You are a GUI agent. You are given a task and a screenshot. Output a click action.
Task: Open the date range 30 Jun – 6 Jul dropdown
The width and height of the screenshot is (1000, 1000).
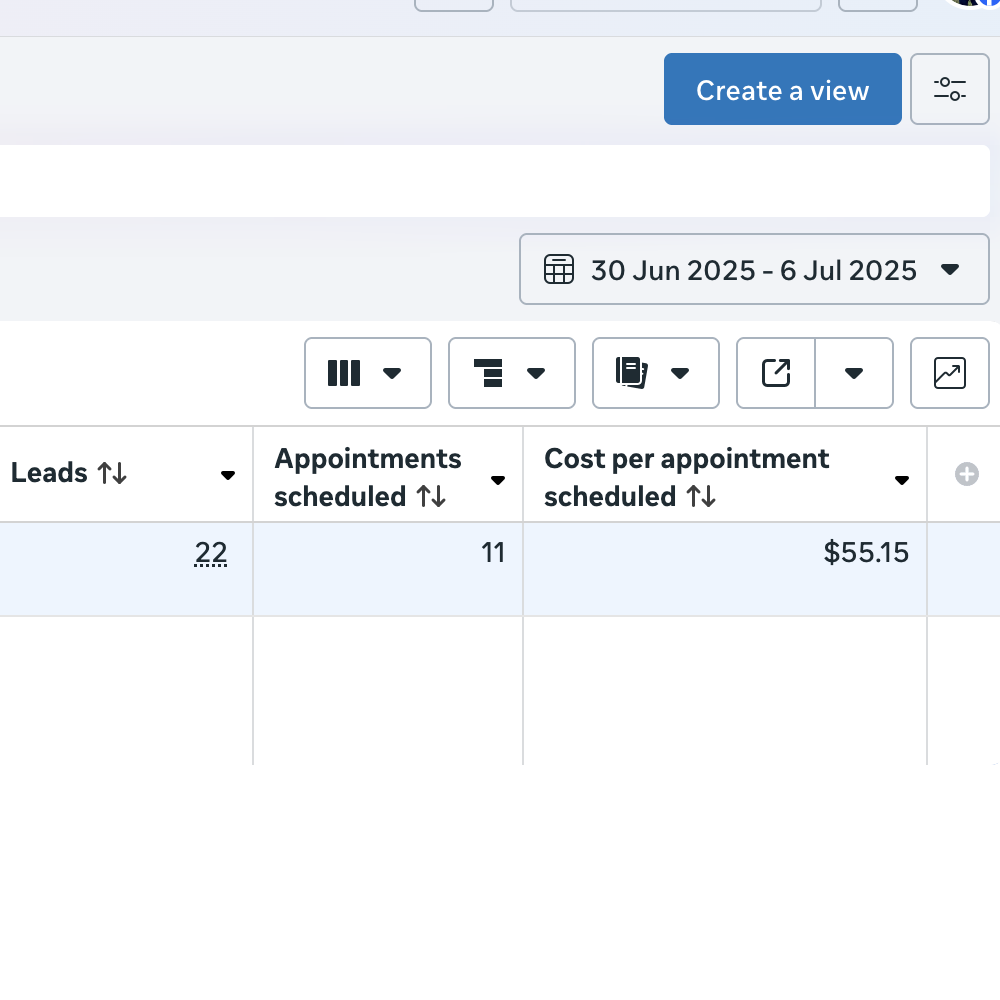click(754, 269)
